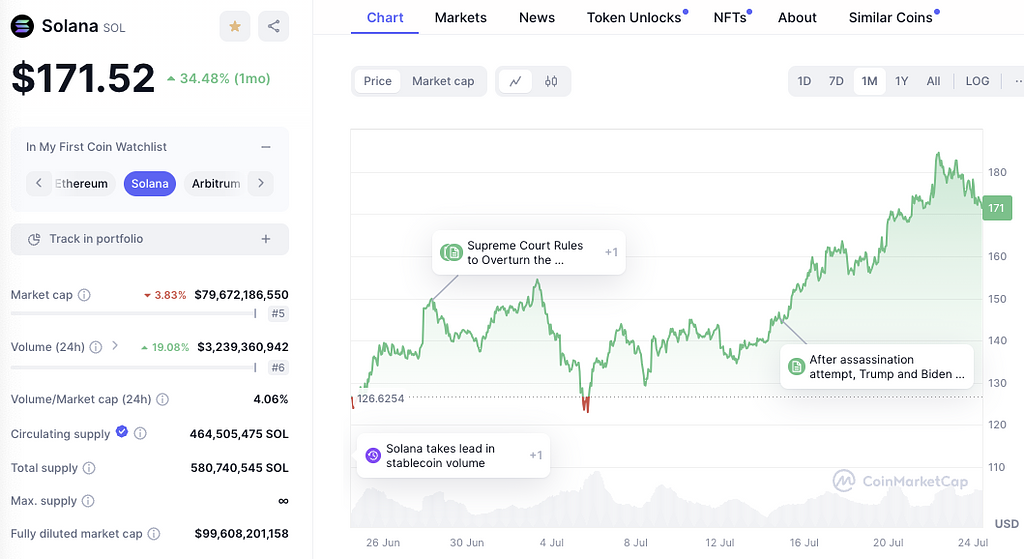Screen dimensions: 1024x559
Task: Click info icon next to Market cap
Action: (84, 295)
